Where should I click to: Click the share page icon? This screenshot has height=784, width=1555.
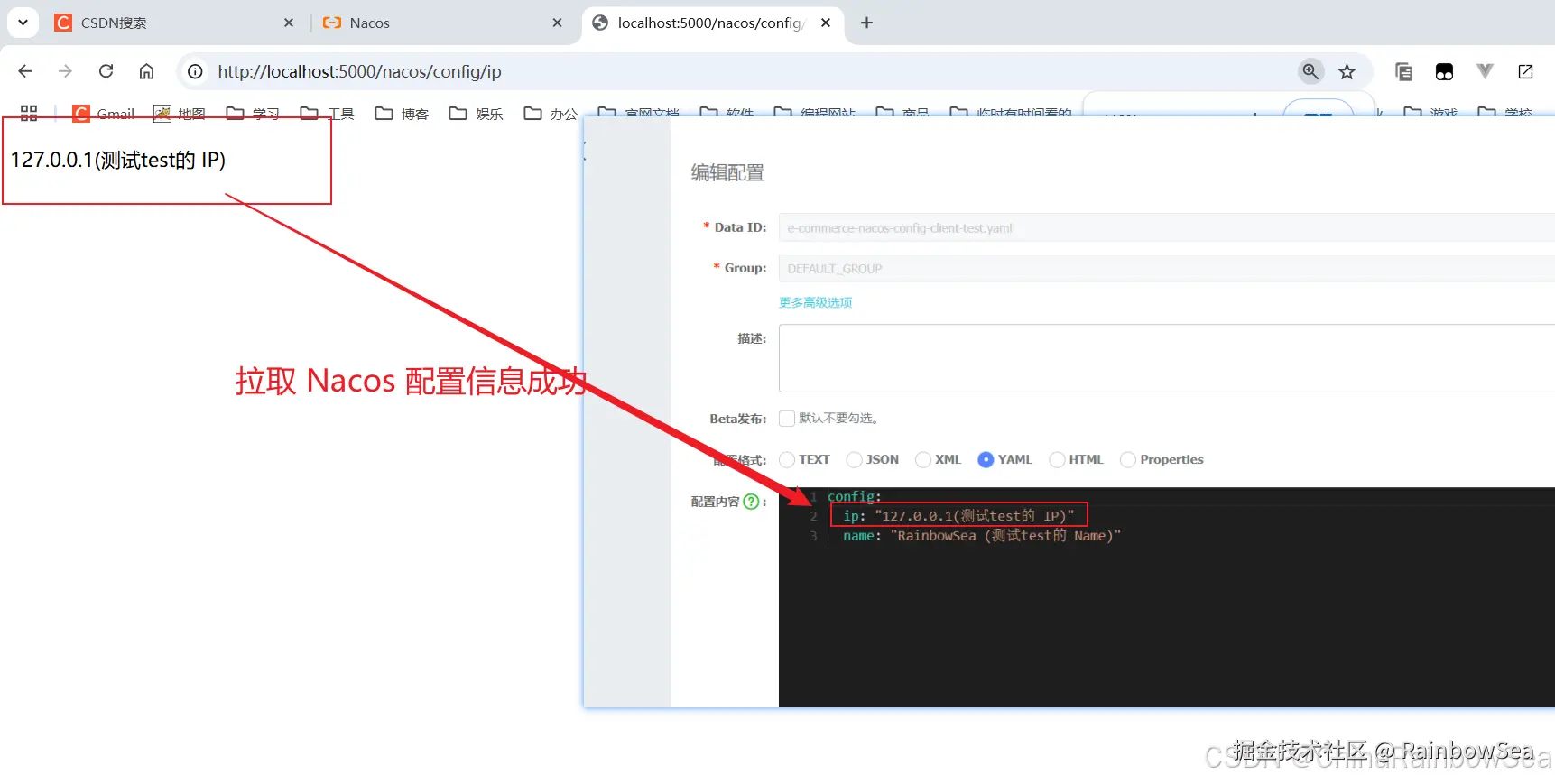coord(1525,71)
